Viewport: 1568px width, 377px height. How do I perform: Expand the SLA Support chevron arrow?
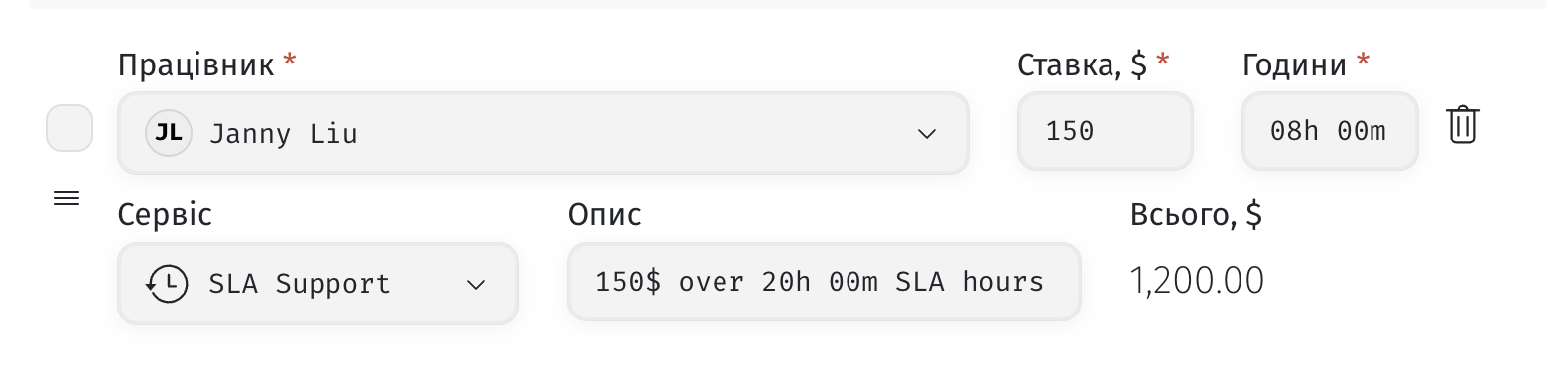click(x=476, y=285)
